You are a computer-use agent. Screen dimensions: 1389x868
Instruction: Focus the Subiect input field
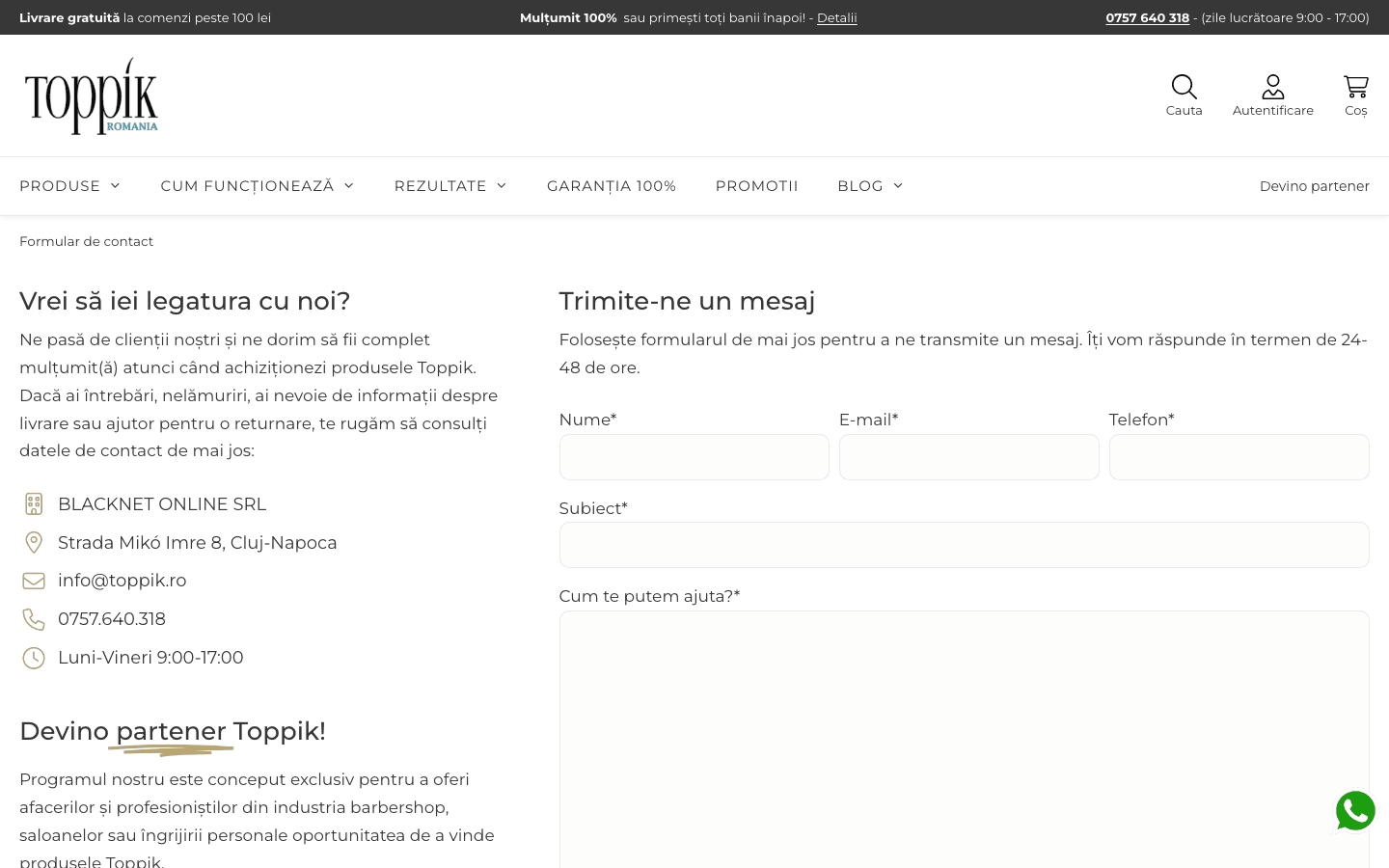[x=965, y=545]
